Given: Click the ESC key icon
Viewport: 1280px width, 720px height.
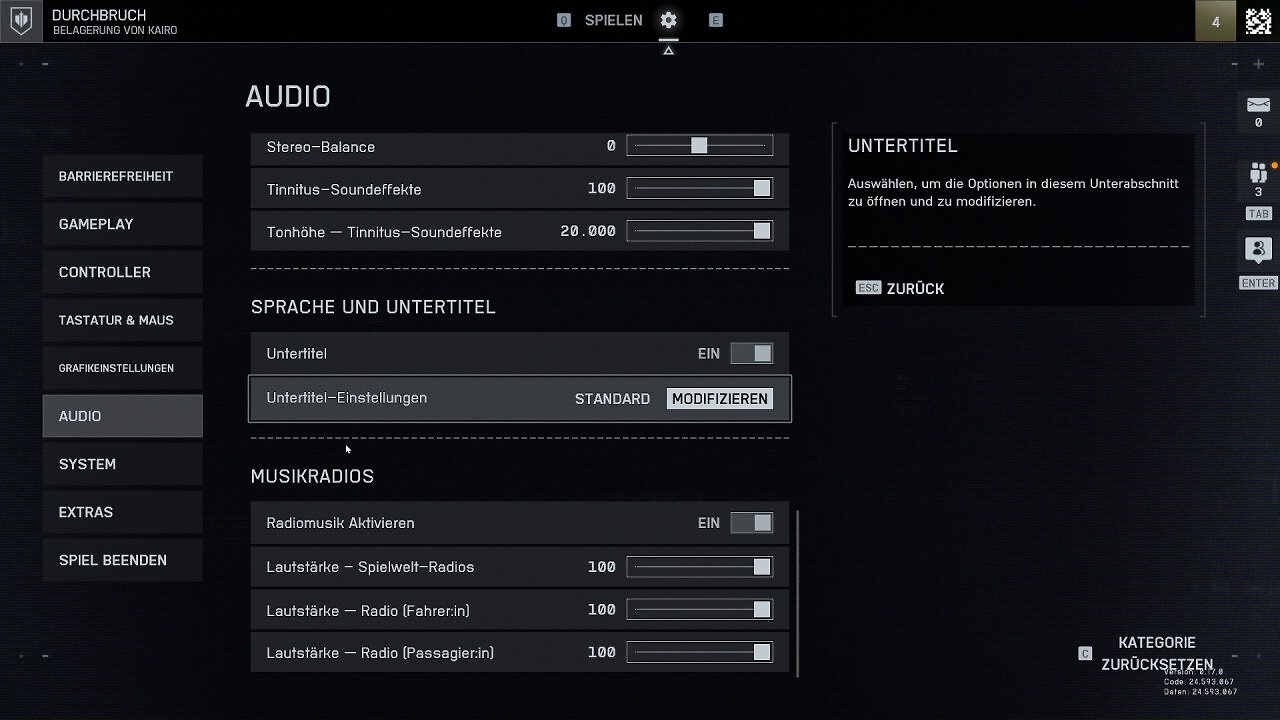Looking at the screenshot, I should [868, 288].
